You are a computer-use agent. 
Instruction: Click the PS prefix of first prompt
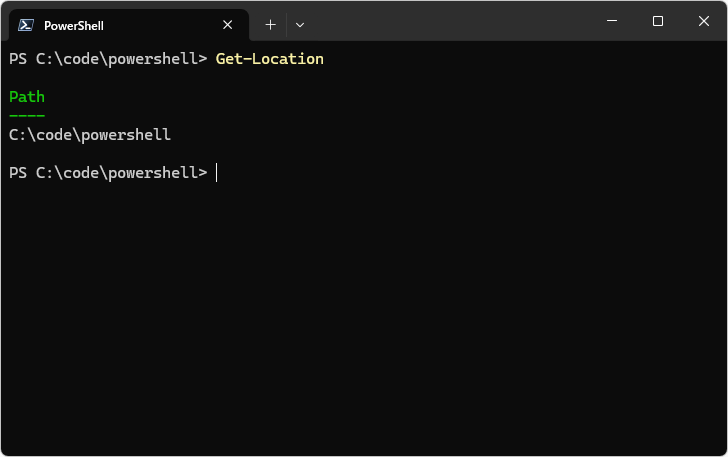click(18, 59)
